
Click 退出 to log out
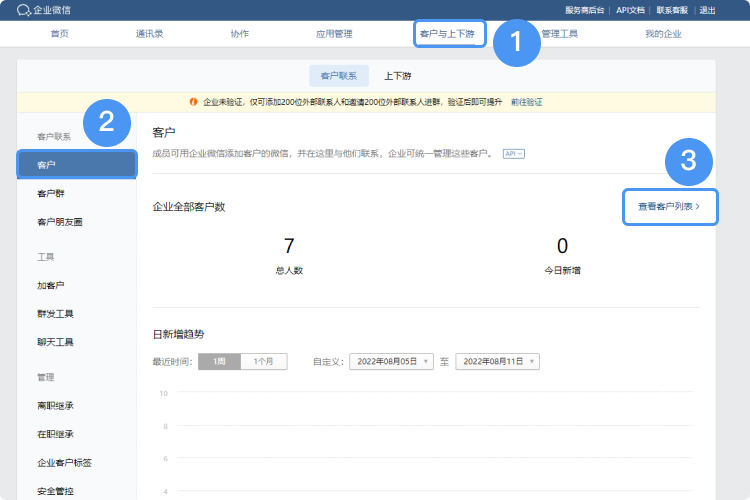(x=708, y=10)
